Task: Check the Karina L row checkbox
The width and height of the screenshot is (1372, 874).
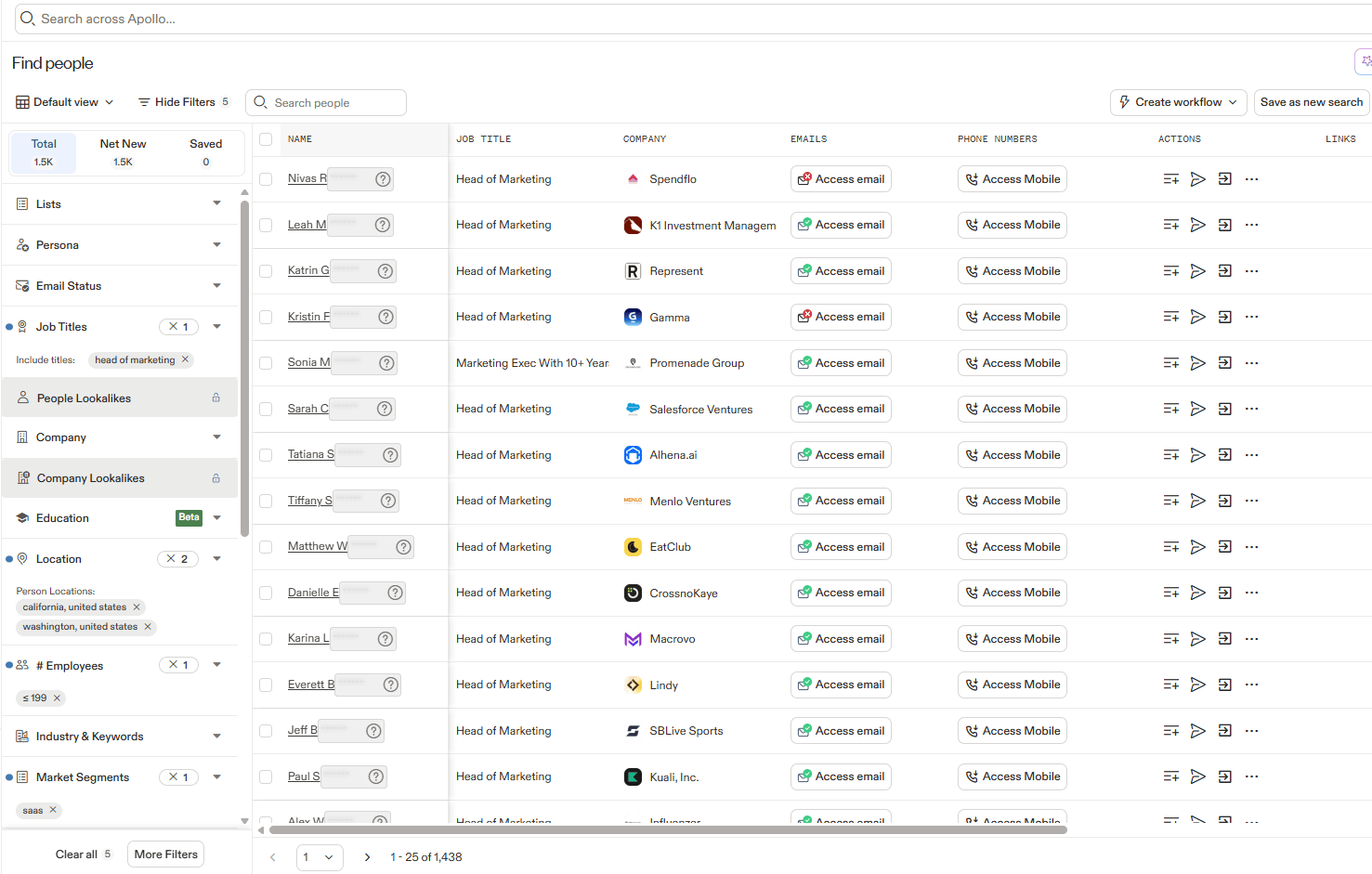Action: tap(266, 639)
